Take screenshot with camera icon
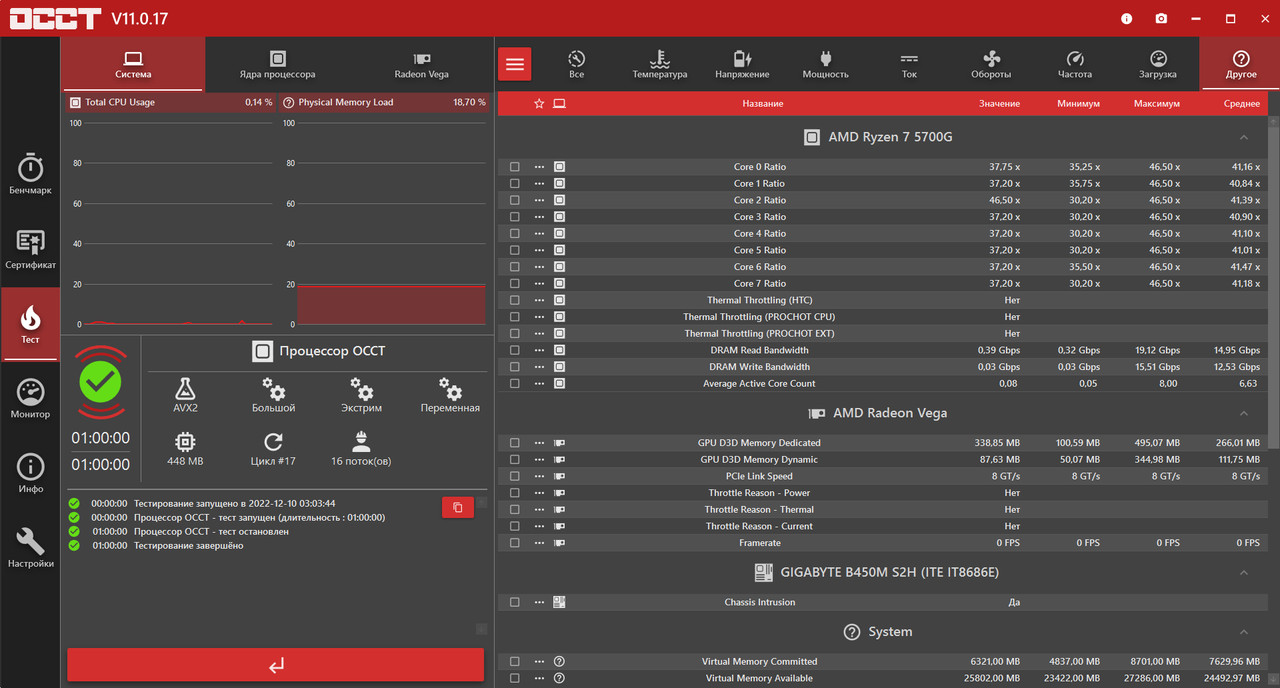The height and width of the screenshot is (688, 1280). click(1161, 18)
